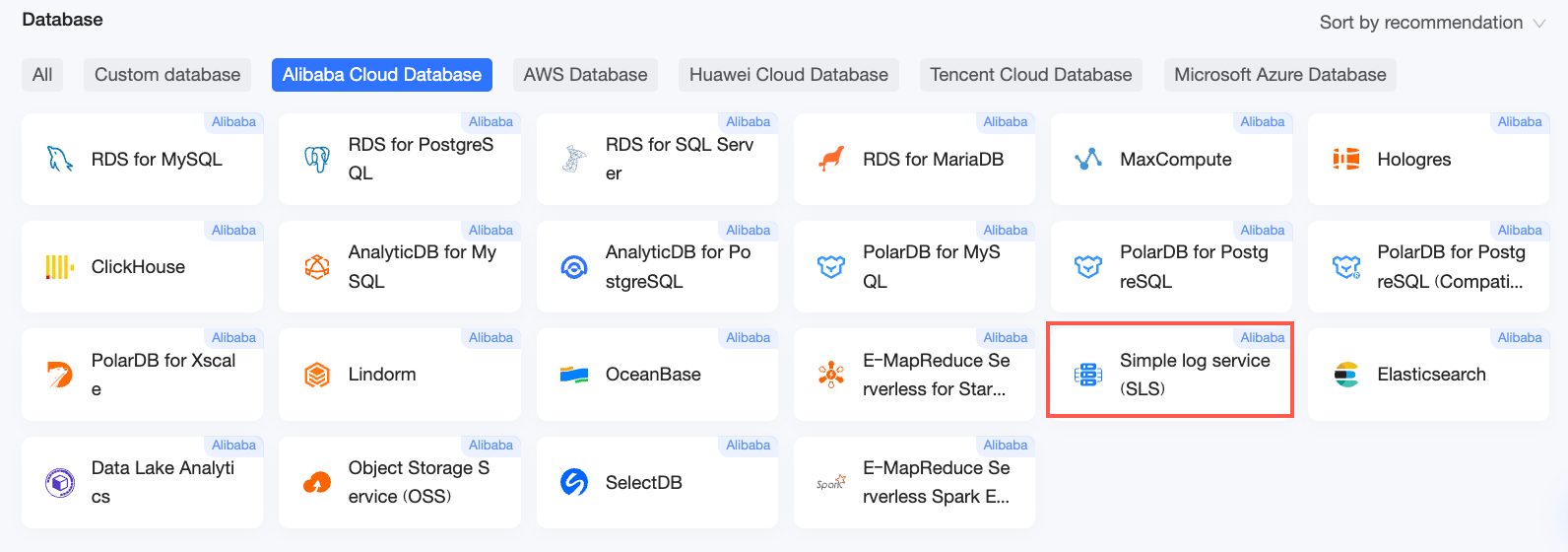Switch to Huawei Cloud Database tab
The image size is (1568, 552).
click(789, 75)
